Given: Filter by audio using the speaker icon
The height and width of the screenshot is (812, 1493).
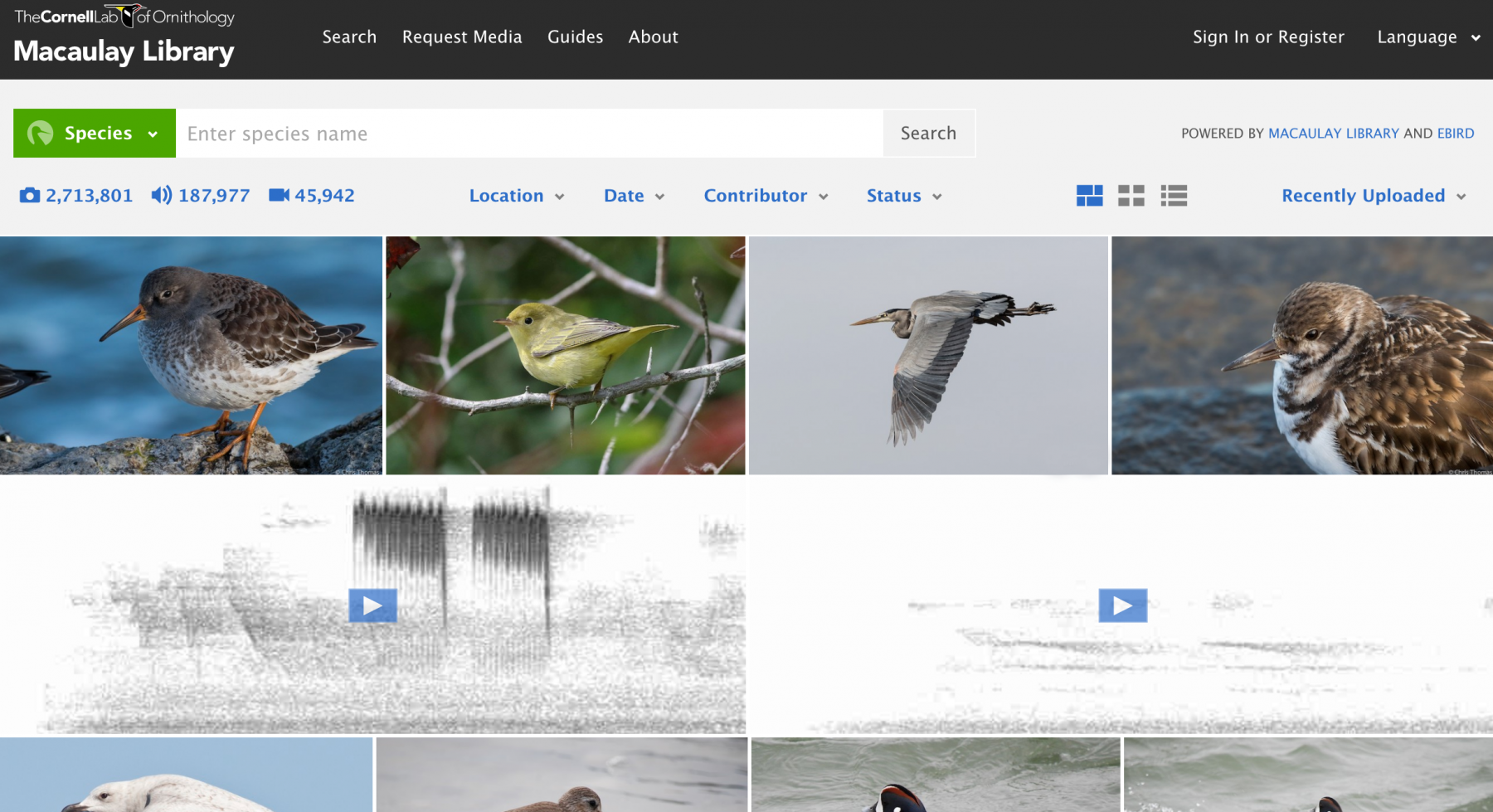Looking at the screenshot, I should (162, 196).
